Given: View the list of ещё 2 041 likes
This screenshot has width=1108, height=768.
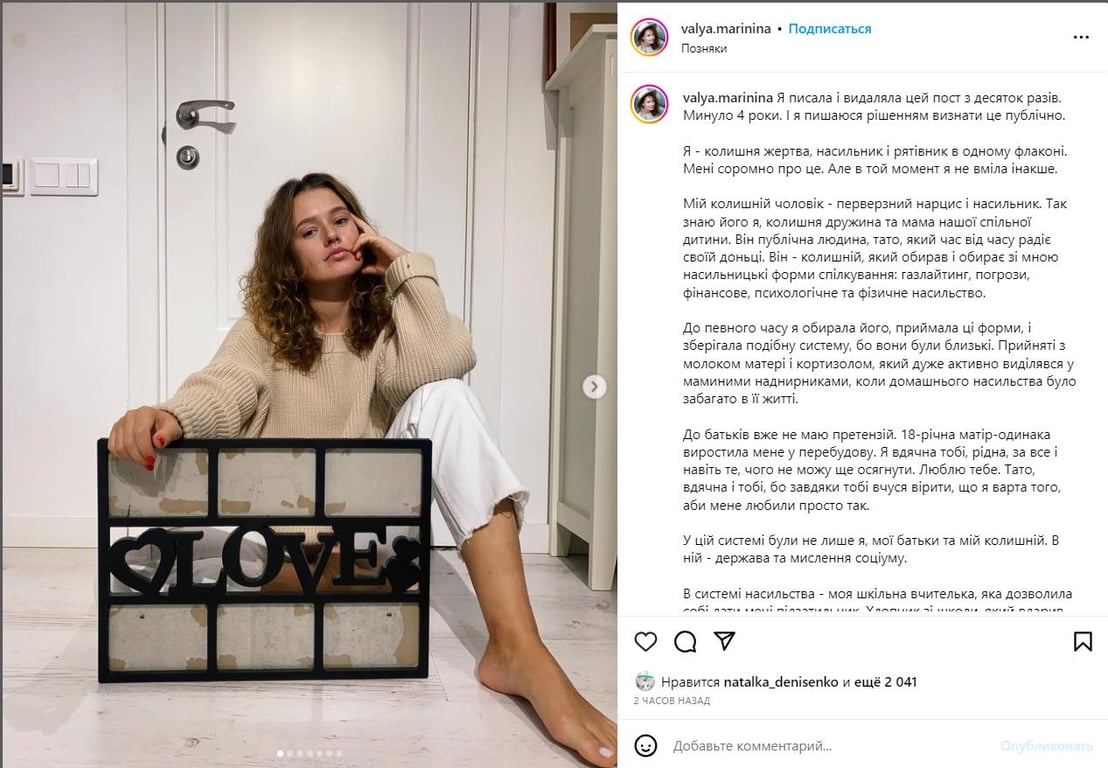Looking at the screenshot, I should click(885, 683).
